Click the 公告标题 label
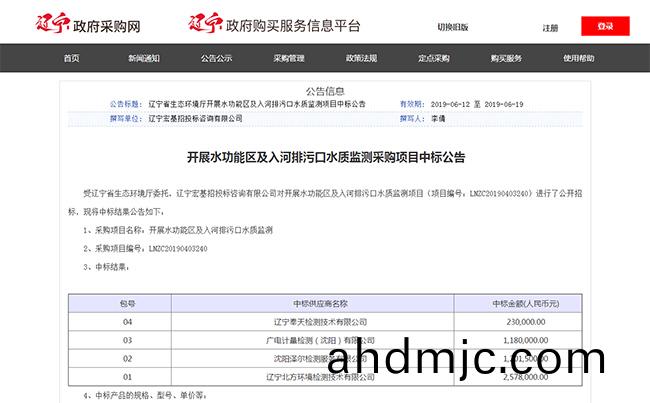 click(126, 104)
